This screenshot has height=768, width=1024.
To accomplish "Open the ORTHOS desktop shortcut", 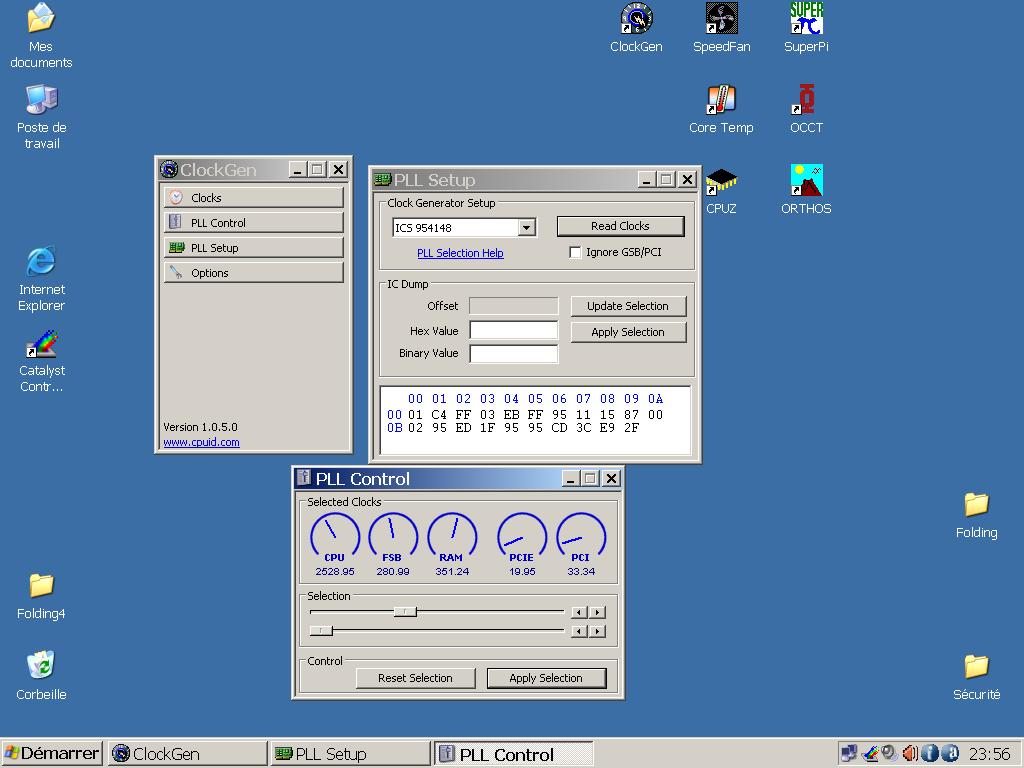I will pos(806,182).
